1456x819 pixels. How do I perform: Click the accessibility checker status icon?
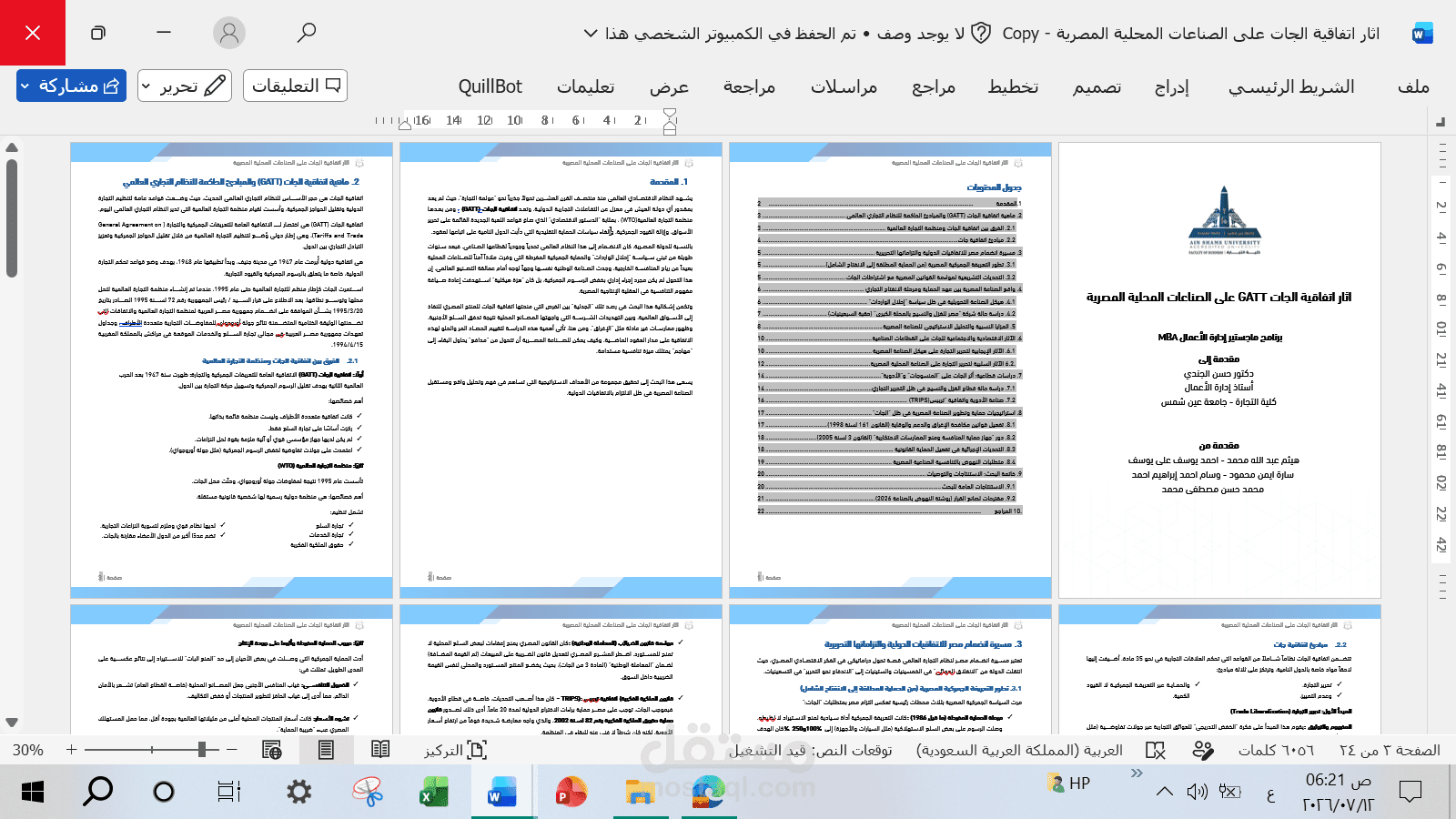point(1203,750)
